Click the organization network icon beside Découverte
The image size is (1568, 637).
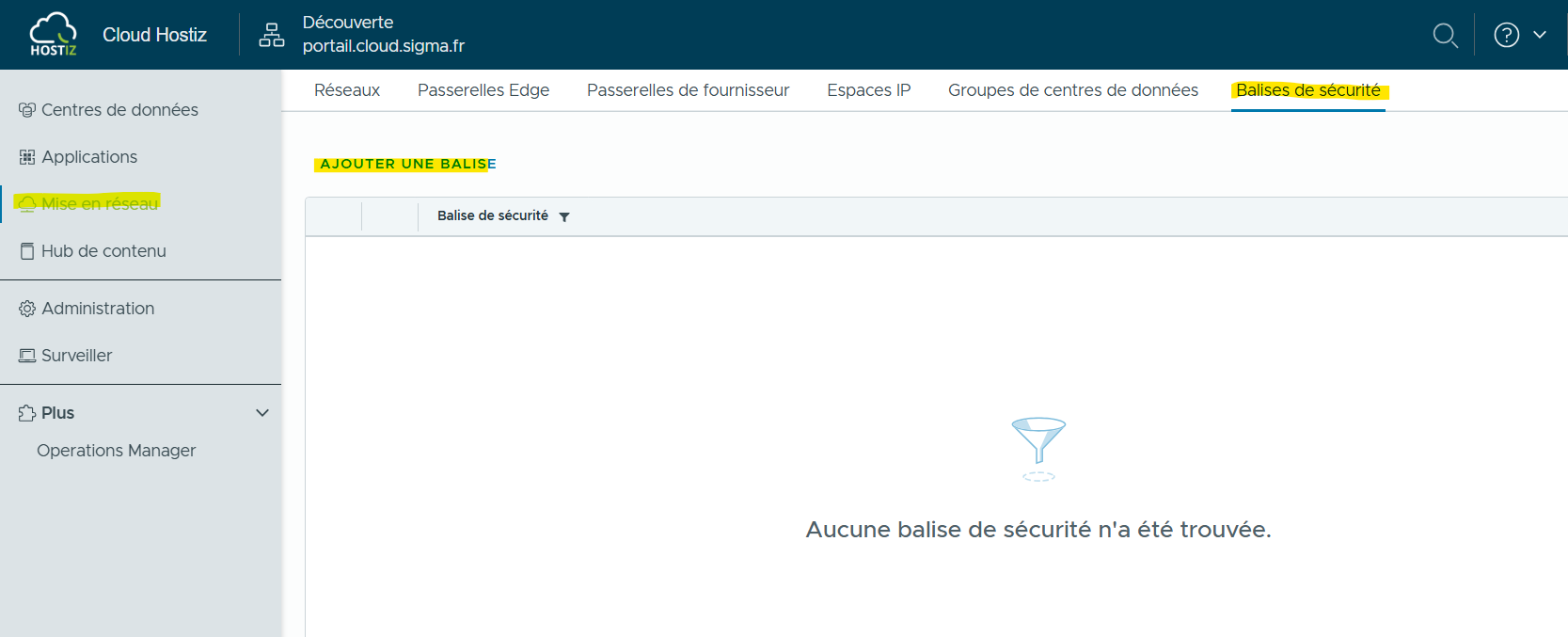271,35
